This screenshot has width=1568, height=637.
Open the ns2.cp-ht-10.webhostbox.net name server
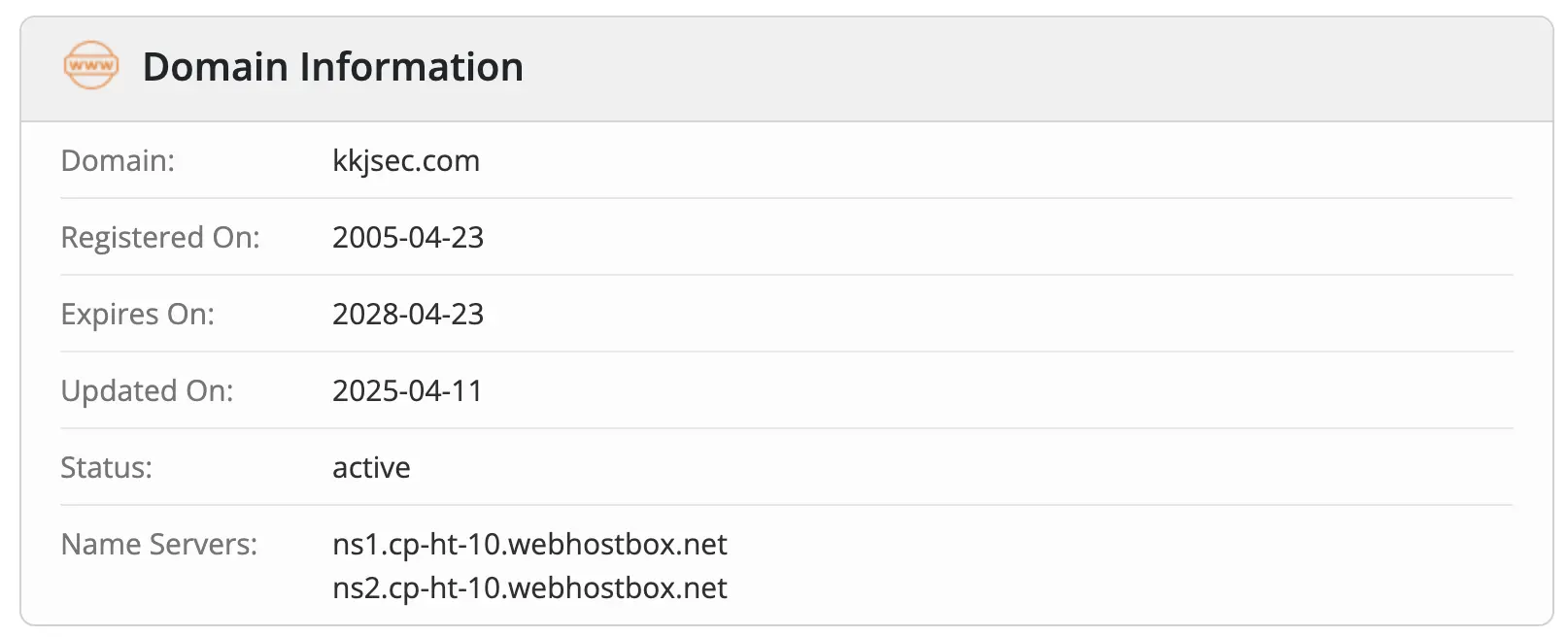(529, 587)
